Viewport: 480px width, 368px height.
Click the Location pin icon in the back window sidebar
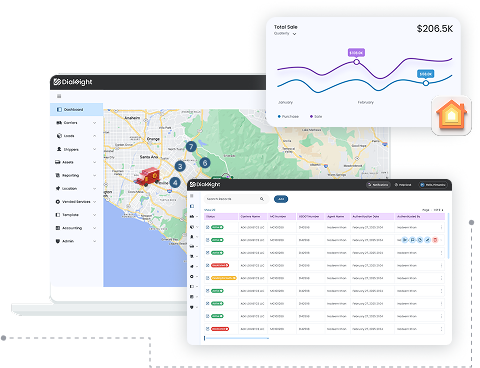(x=58, y=188)
